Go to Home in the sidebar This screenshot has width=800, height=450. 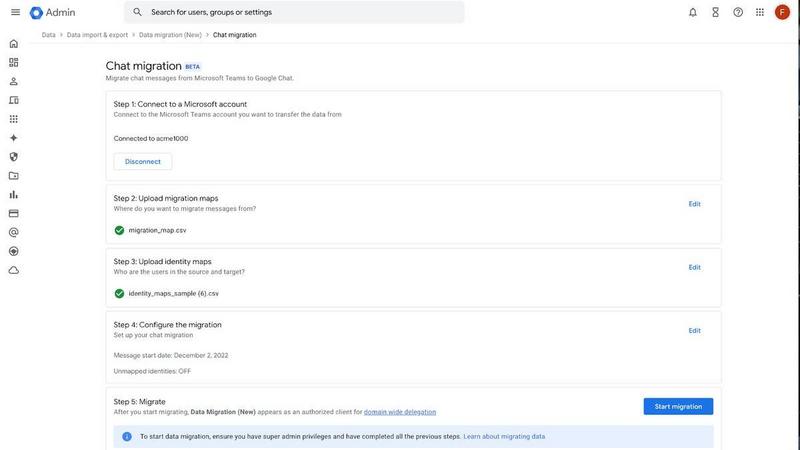click(x=14, y=44)
